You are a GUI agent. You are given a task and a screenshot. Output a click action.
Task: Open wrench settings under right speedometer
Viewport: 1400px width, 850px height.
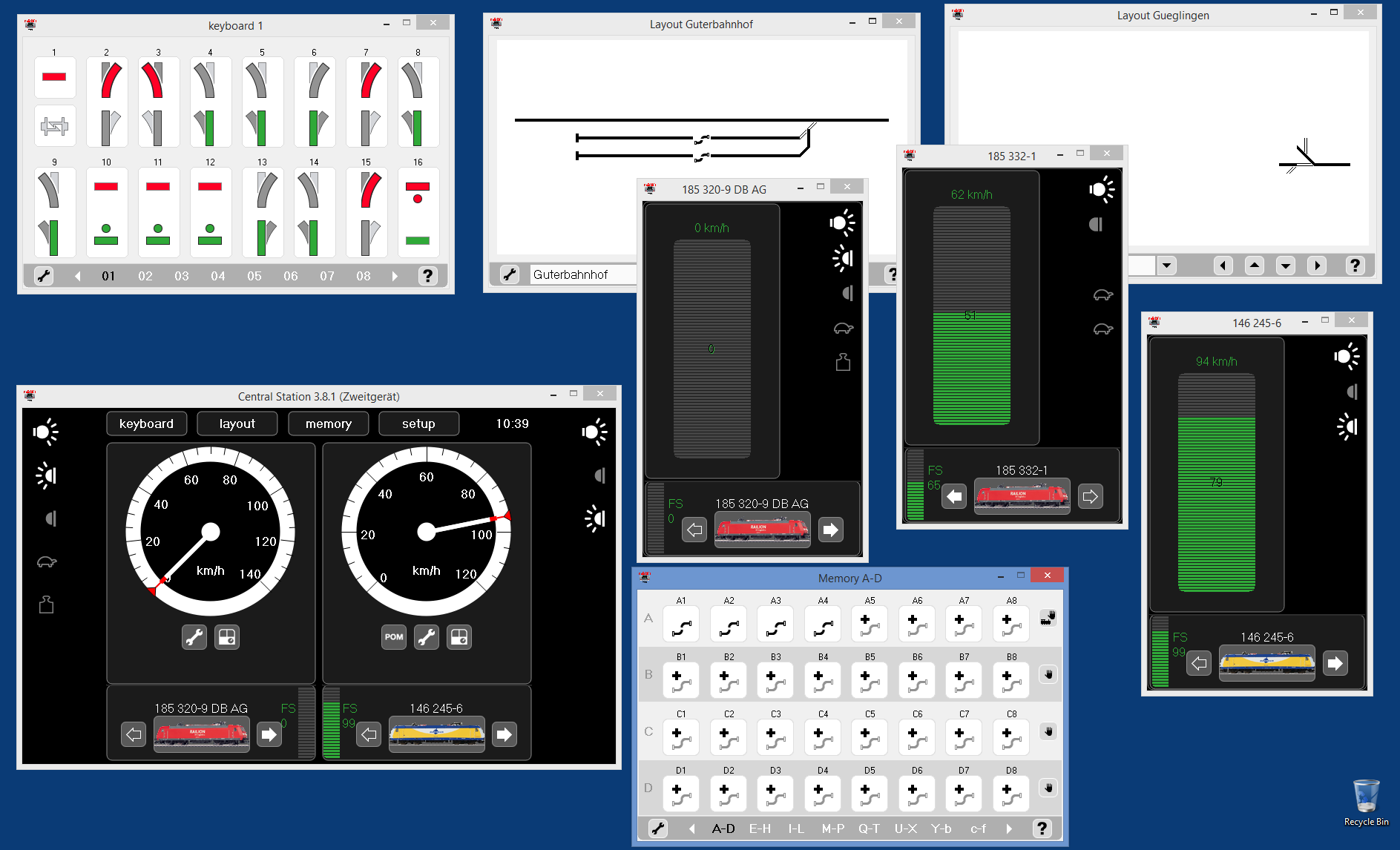pos(427,637)
